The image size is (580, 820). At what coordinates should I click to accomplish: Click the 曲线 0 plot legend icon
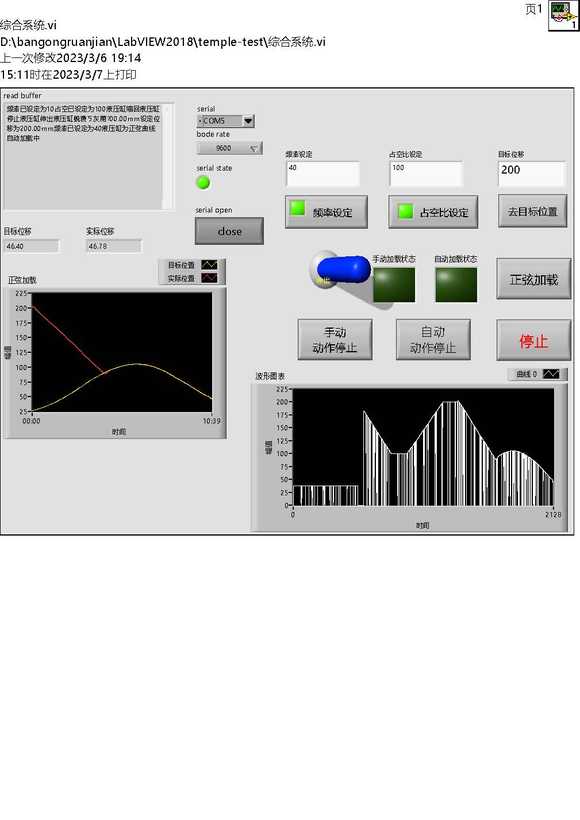(551, 374)
